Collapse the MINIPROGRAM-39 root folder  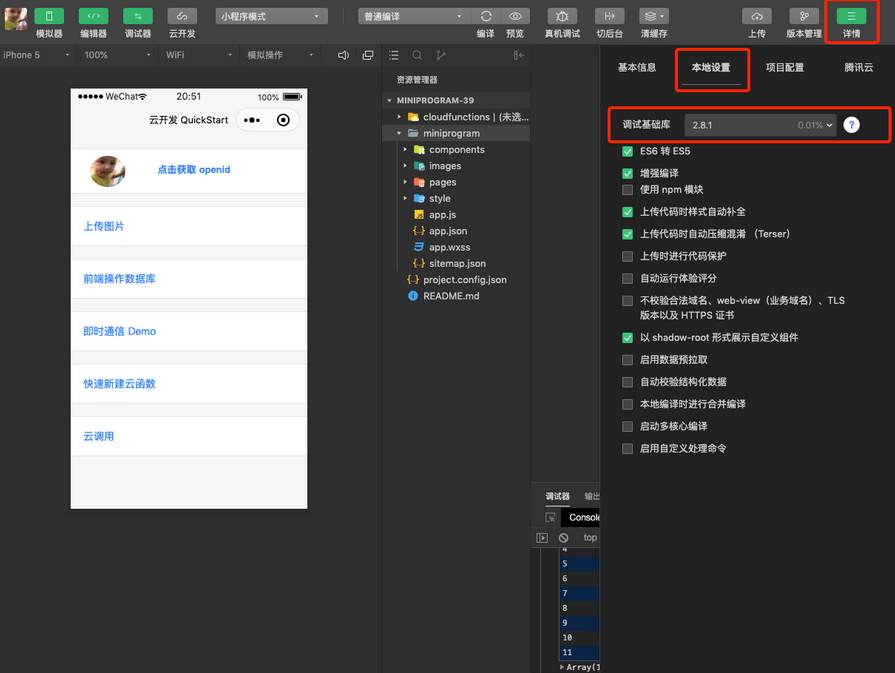389,100
